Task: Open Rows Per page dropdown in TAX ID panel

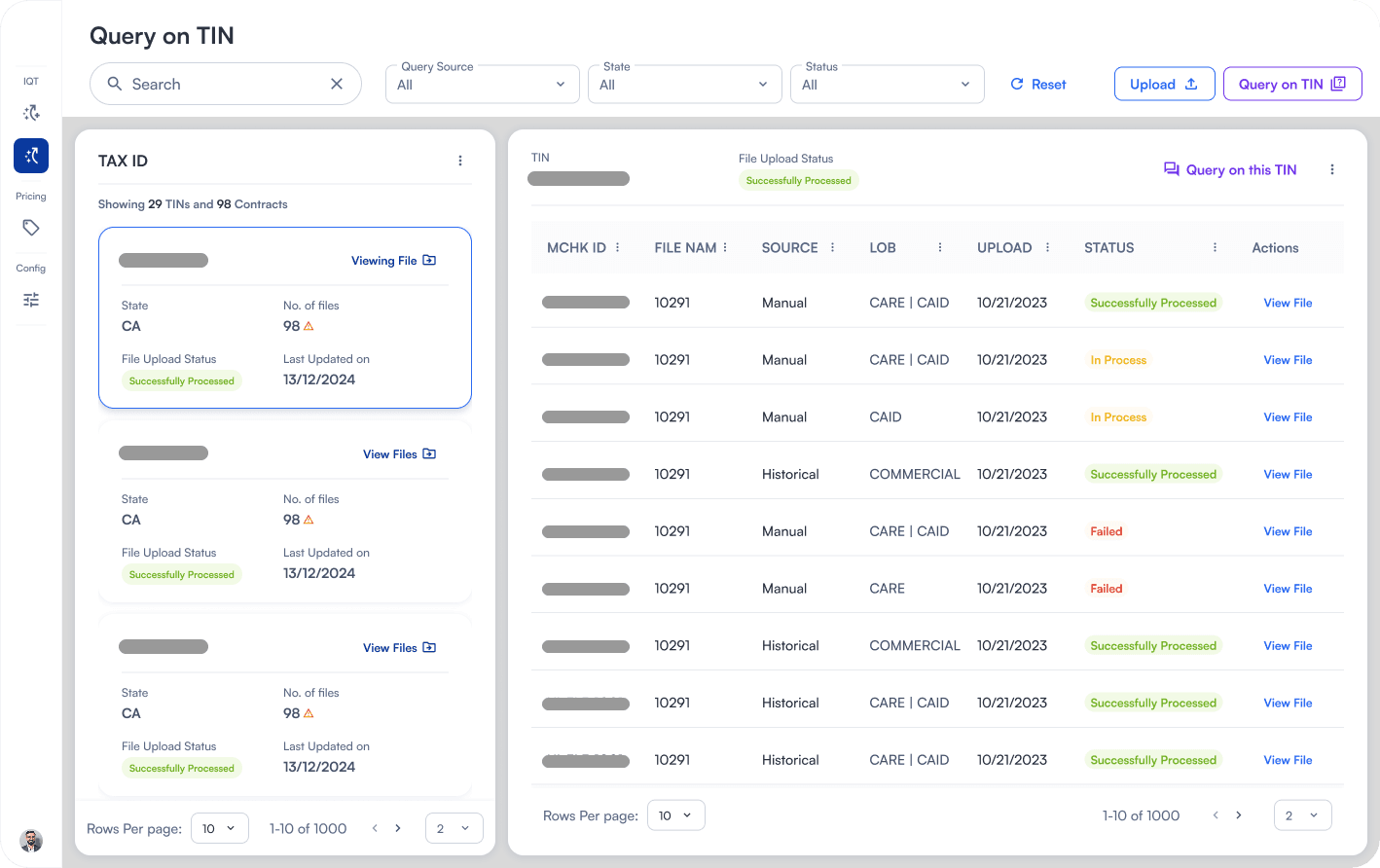Action: [x=219, y=828]
